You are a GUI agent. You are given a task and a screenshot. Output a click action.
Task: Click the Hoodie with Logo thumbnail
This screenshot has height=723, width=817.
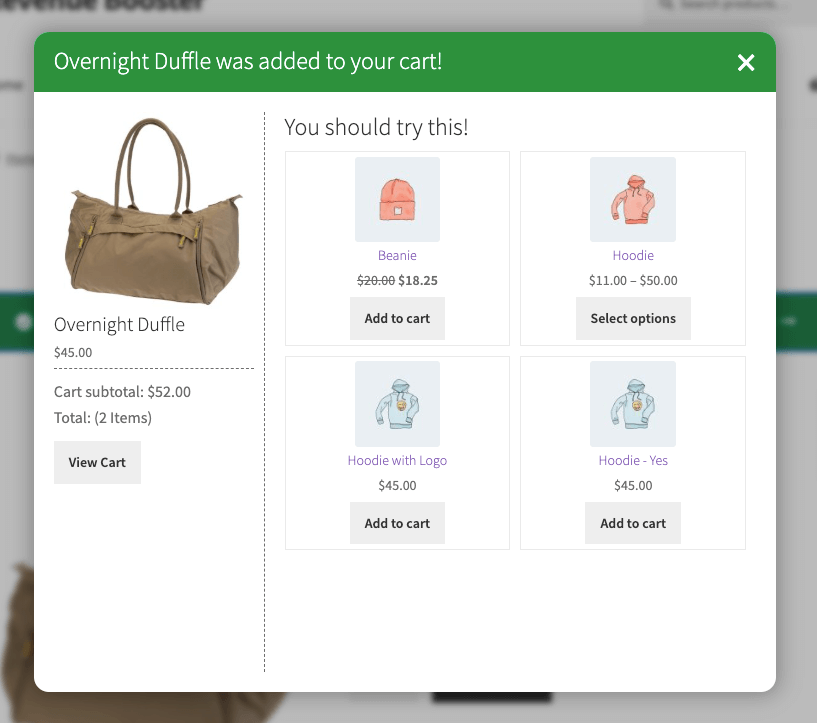tap(398, 404)
